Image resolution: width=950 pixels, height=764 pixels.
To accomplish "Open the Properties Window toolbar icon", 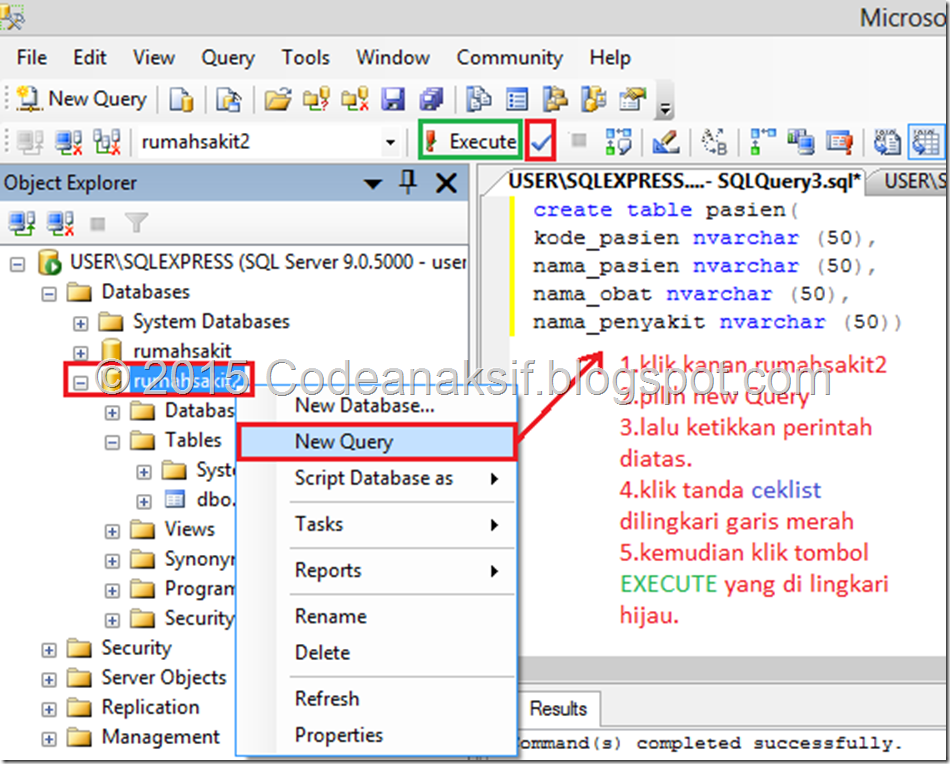I will pyautogui.click(x=632, y=99).
